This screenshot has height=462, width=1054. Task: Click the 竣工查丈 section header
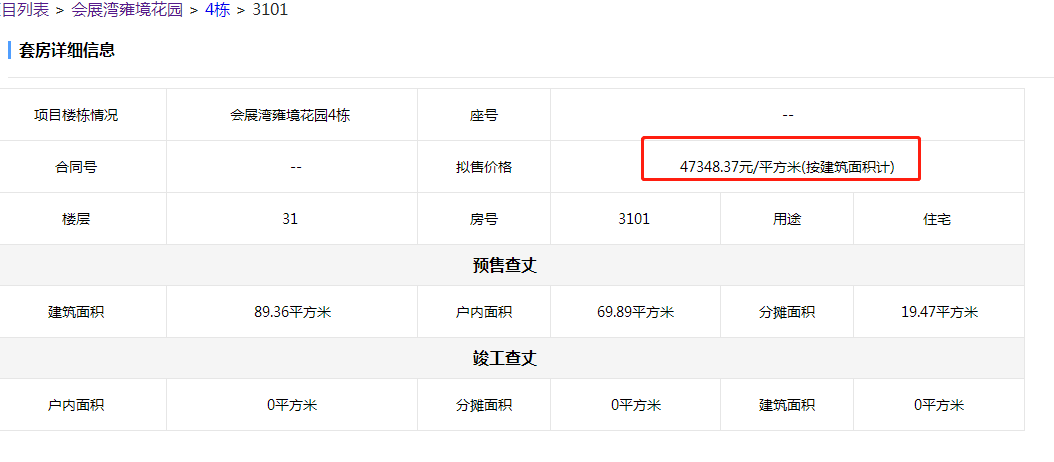505,358
